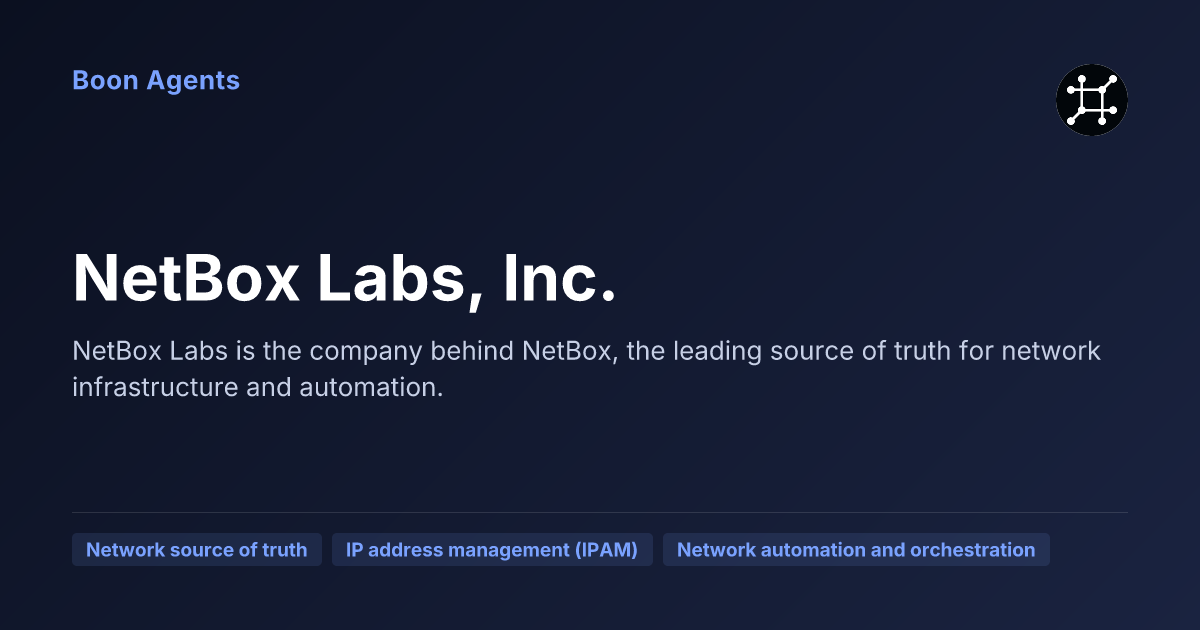Click the description starting "NetBox Labs is the company"

(x=586, y=369)
